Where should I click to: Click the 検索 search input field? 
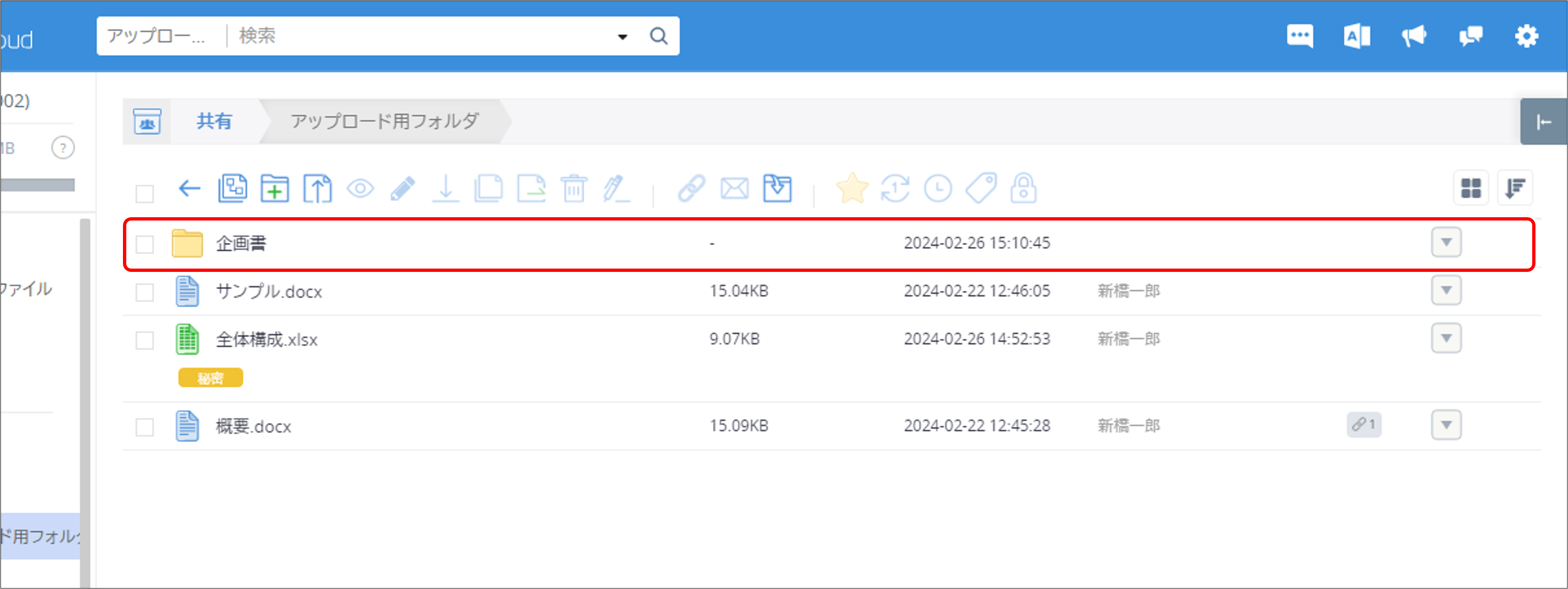tap(420, 36)
